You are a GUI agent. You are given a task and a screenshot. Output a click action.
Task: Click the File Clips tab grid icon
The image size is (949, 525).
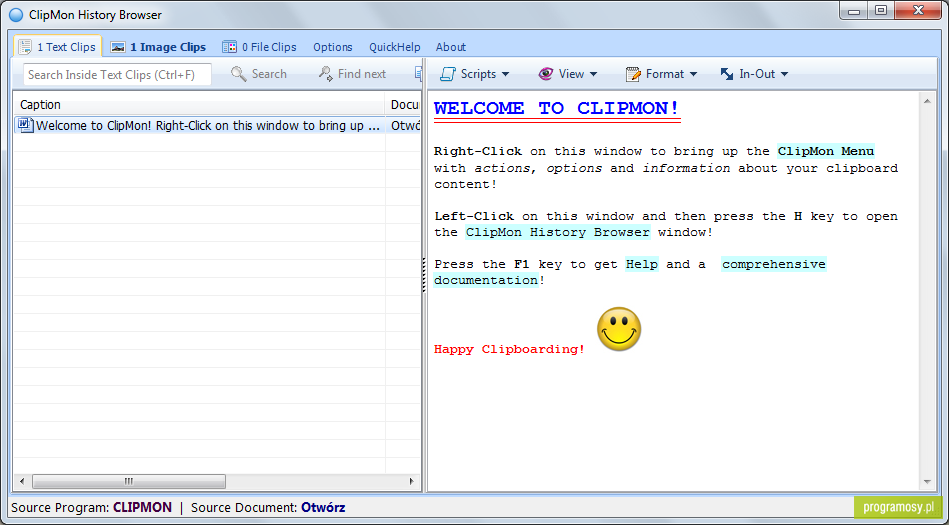(x=229, y=47)
